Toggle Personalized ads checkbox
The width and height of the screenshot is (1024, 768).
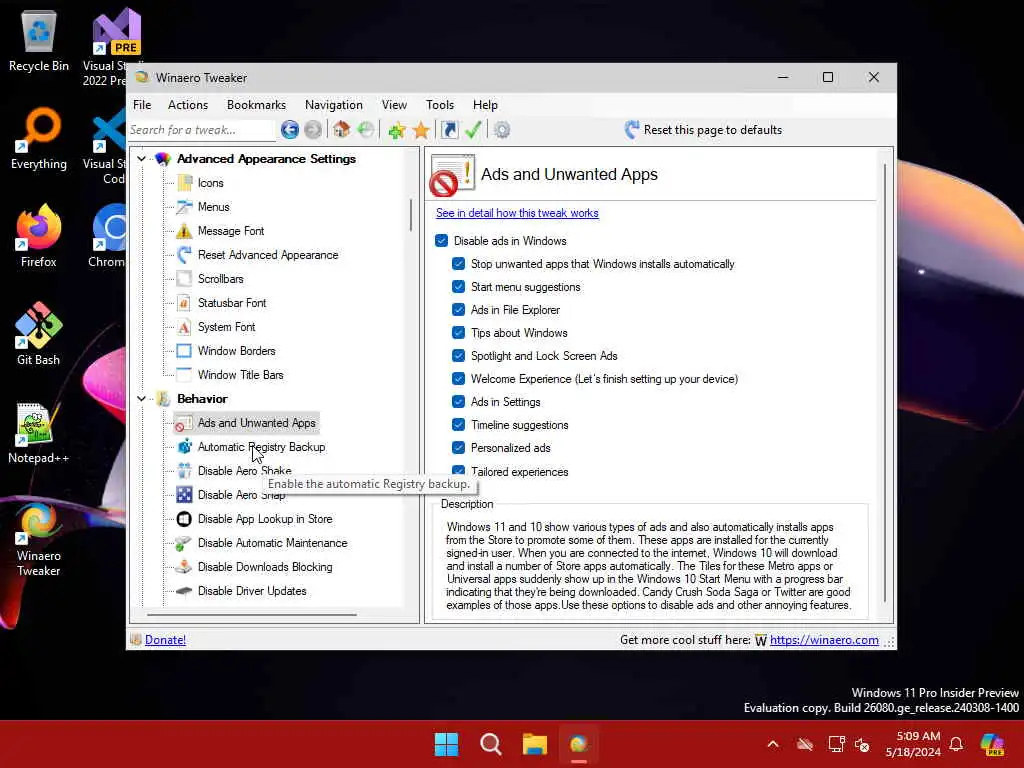(x=458, y=448)
